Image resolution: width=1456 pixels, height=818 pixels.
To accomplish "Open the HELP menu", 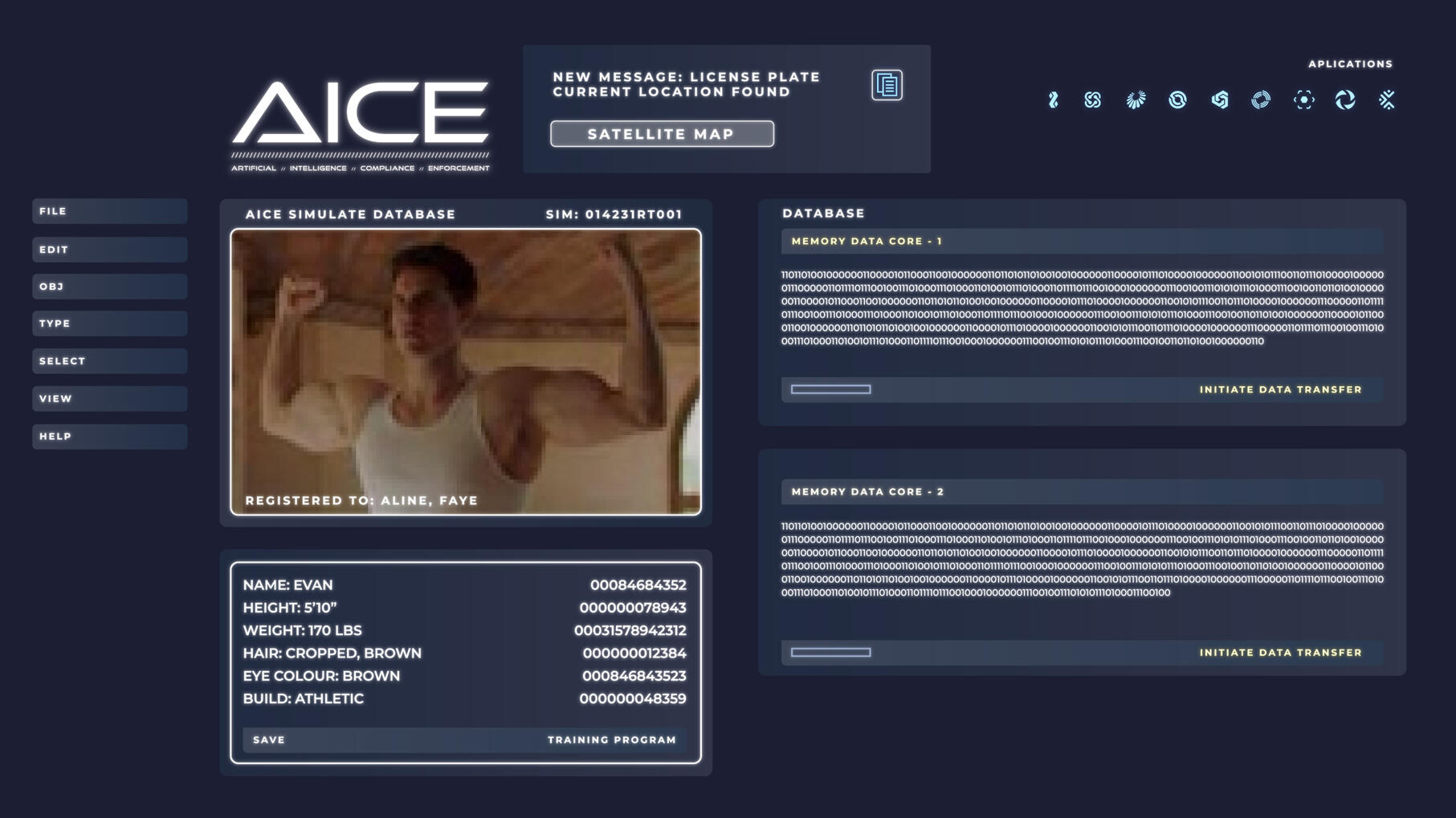I will click(109, 436).
